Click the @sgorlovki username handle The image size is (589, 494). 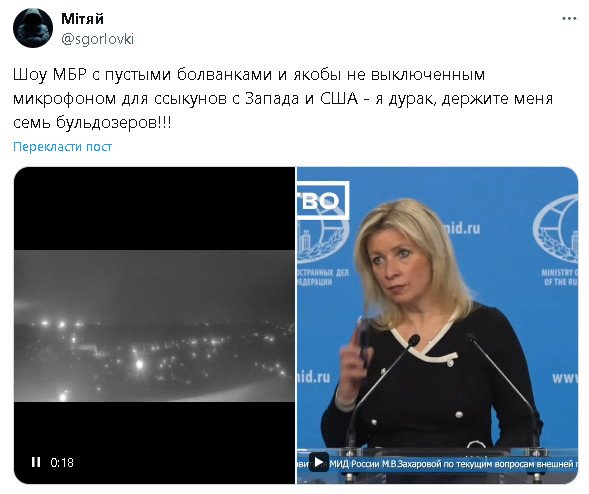pos(97,39)
